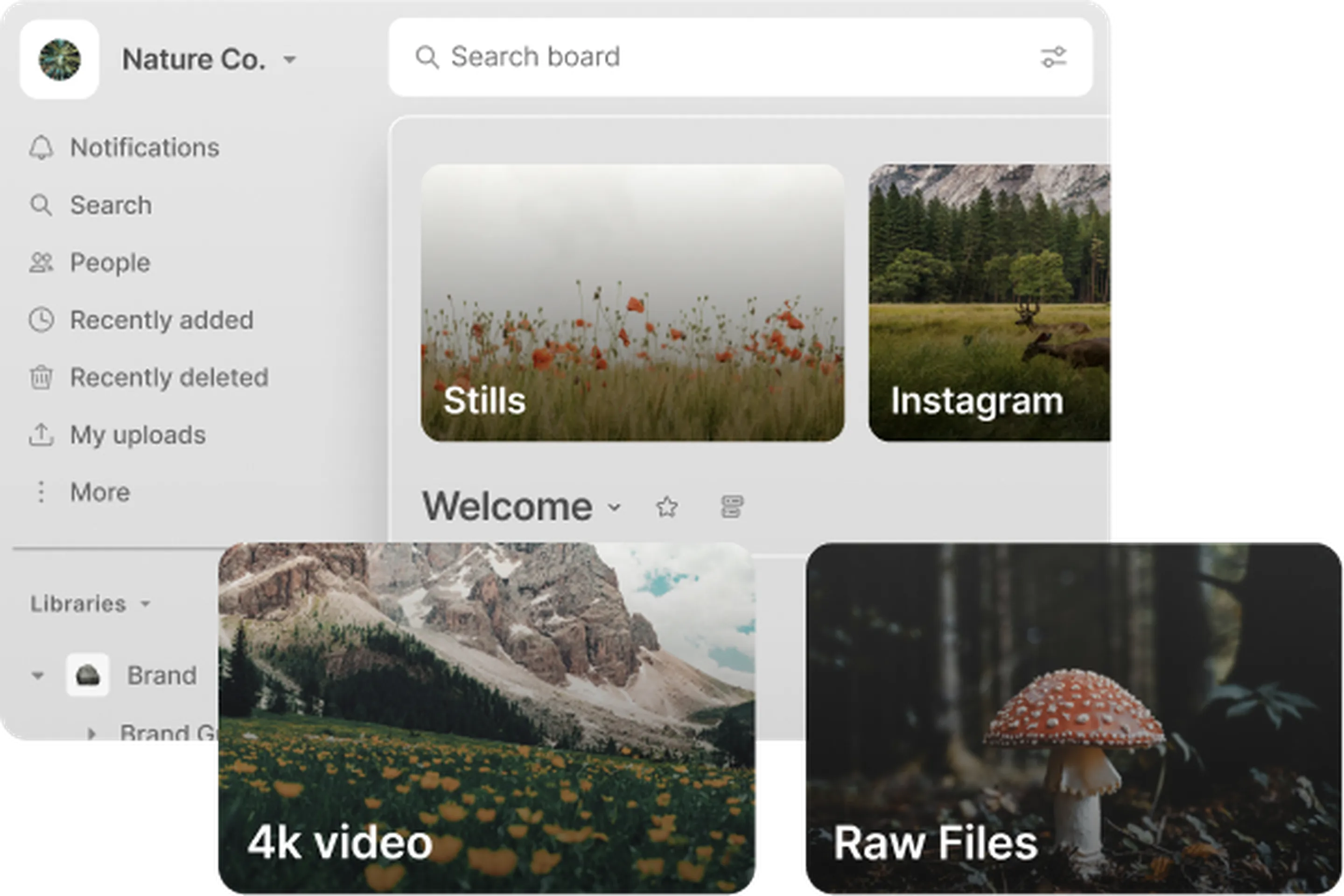This screenshot has height=896, width=1344.
Task: Open More options in sidebar
Action: click(x=99, y=493)
